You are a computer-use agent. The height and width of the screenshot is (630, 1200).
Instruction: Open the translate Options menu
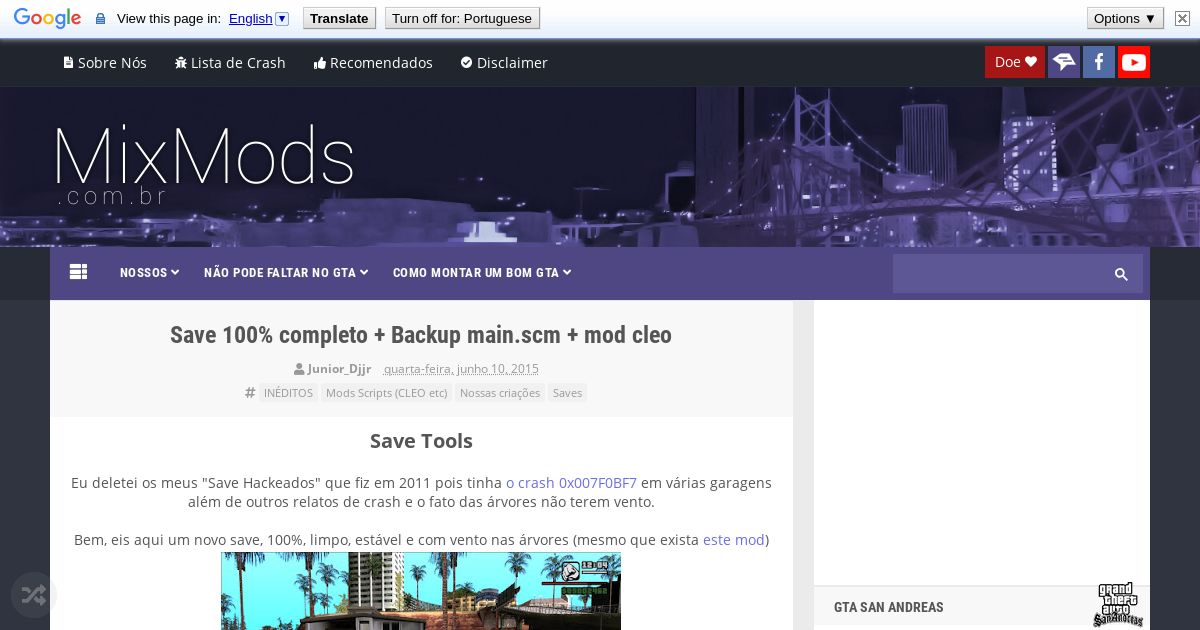pyautogui.click(x=1125, y=18)
